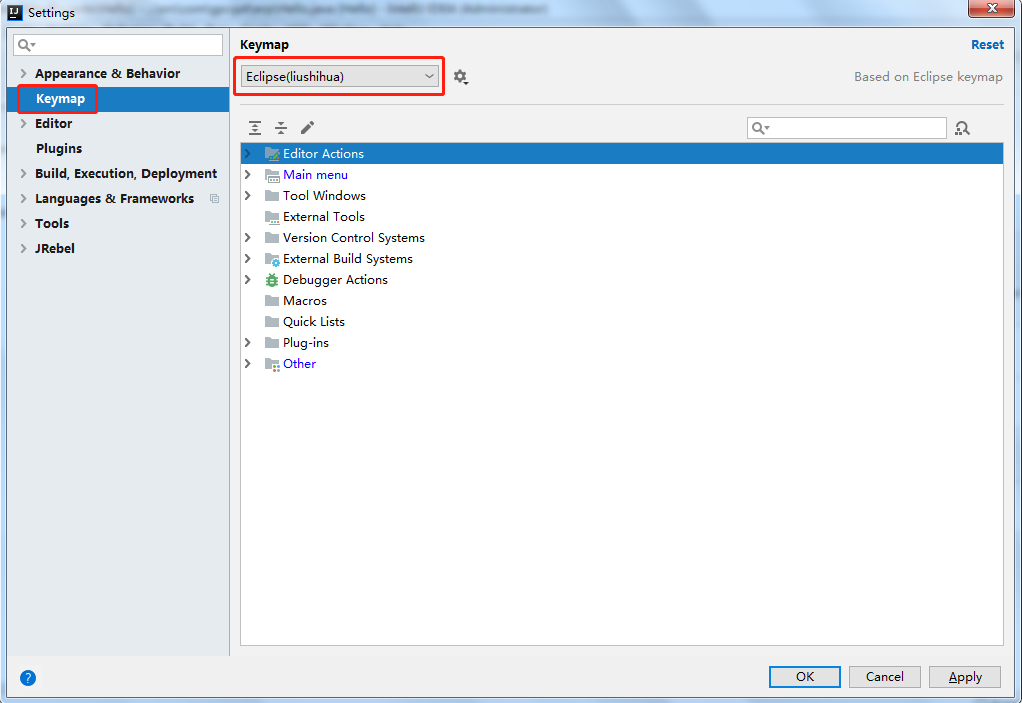Select the Main menu tree row
This screenshot has width=1022, height=703.
[621, 175]
